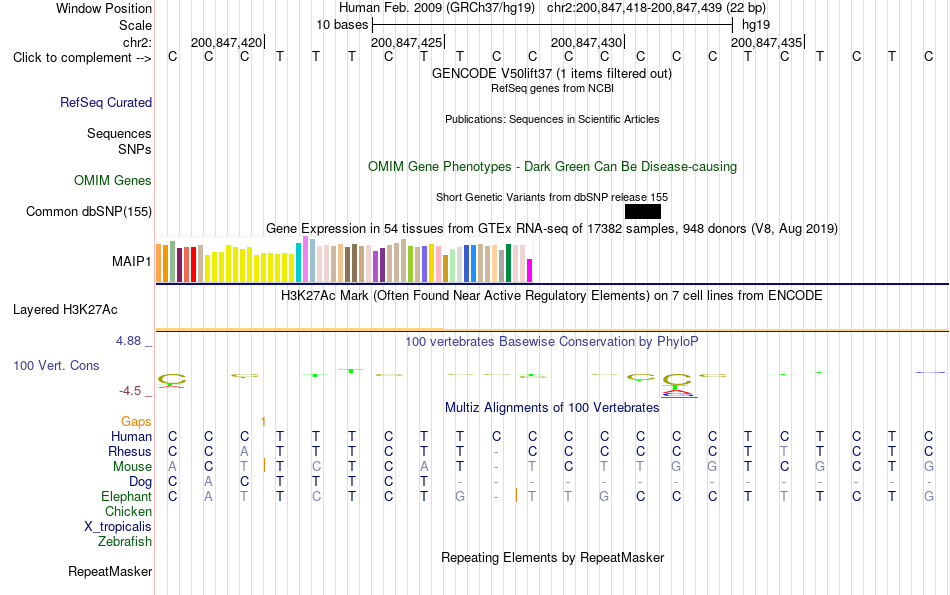Click 'Repeating Elements by RepeatMasker' title
950x595 pixels.
tap(553, 557)
